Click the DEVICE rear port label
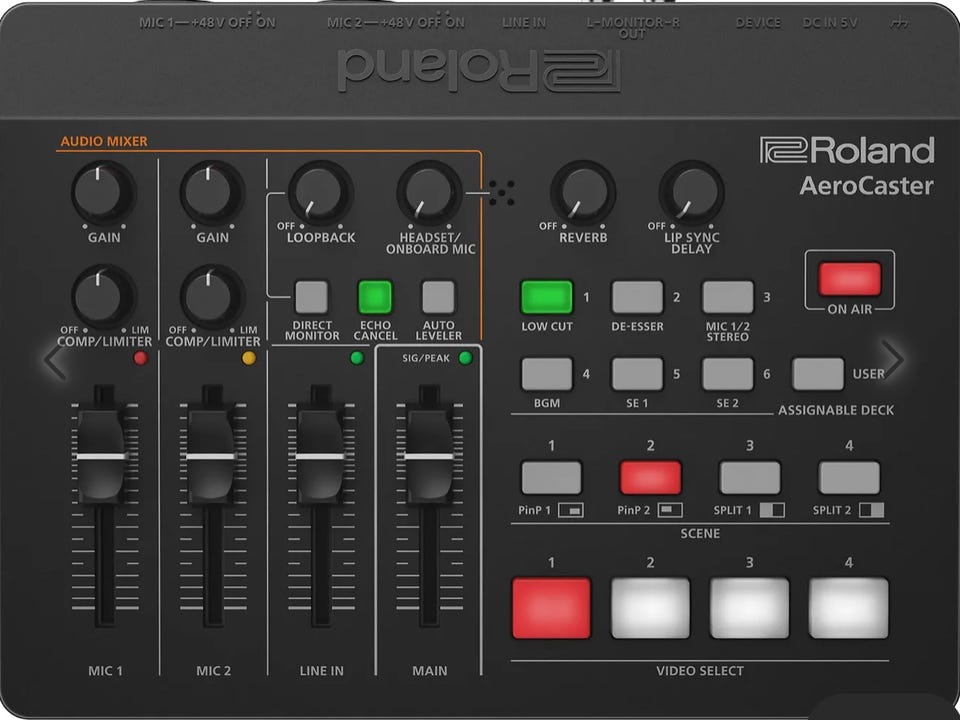 coord(758,23)
